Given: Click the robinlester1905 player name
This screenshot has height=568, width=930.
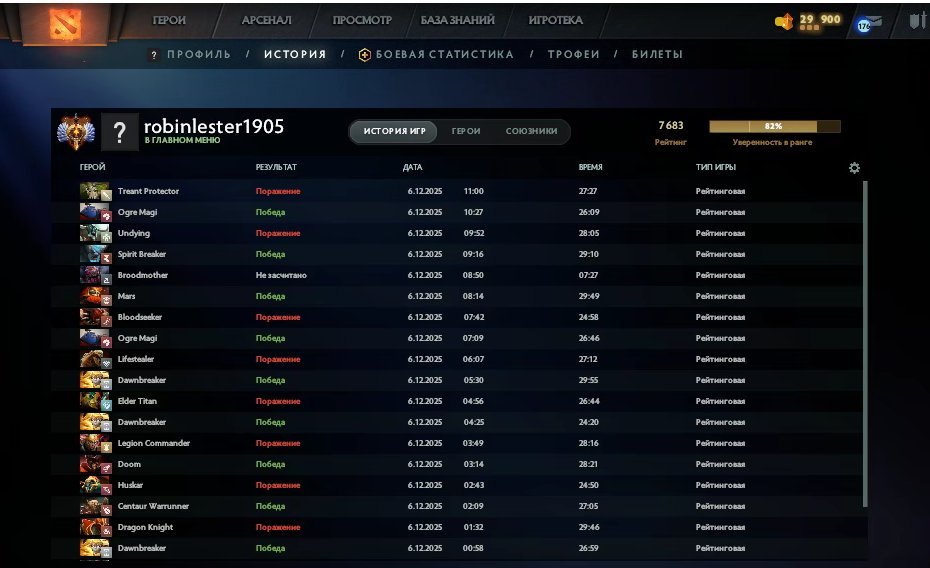Looking at the screenshot, I should pos(214,126).
